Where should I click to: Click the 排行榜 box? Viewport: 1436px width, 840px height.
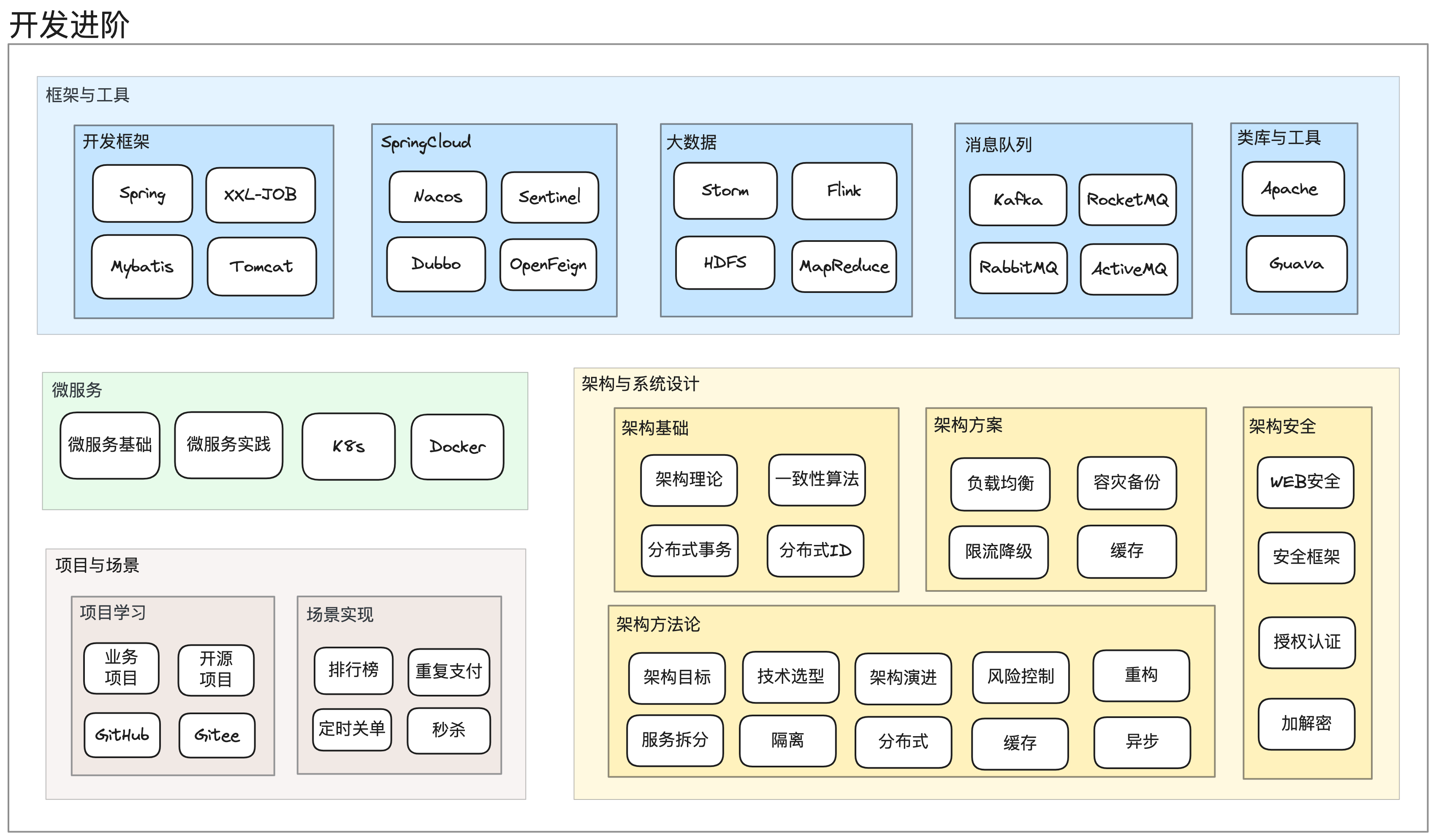354,671
